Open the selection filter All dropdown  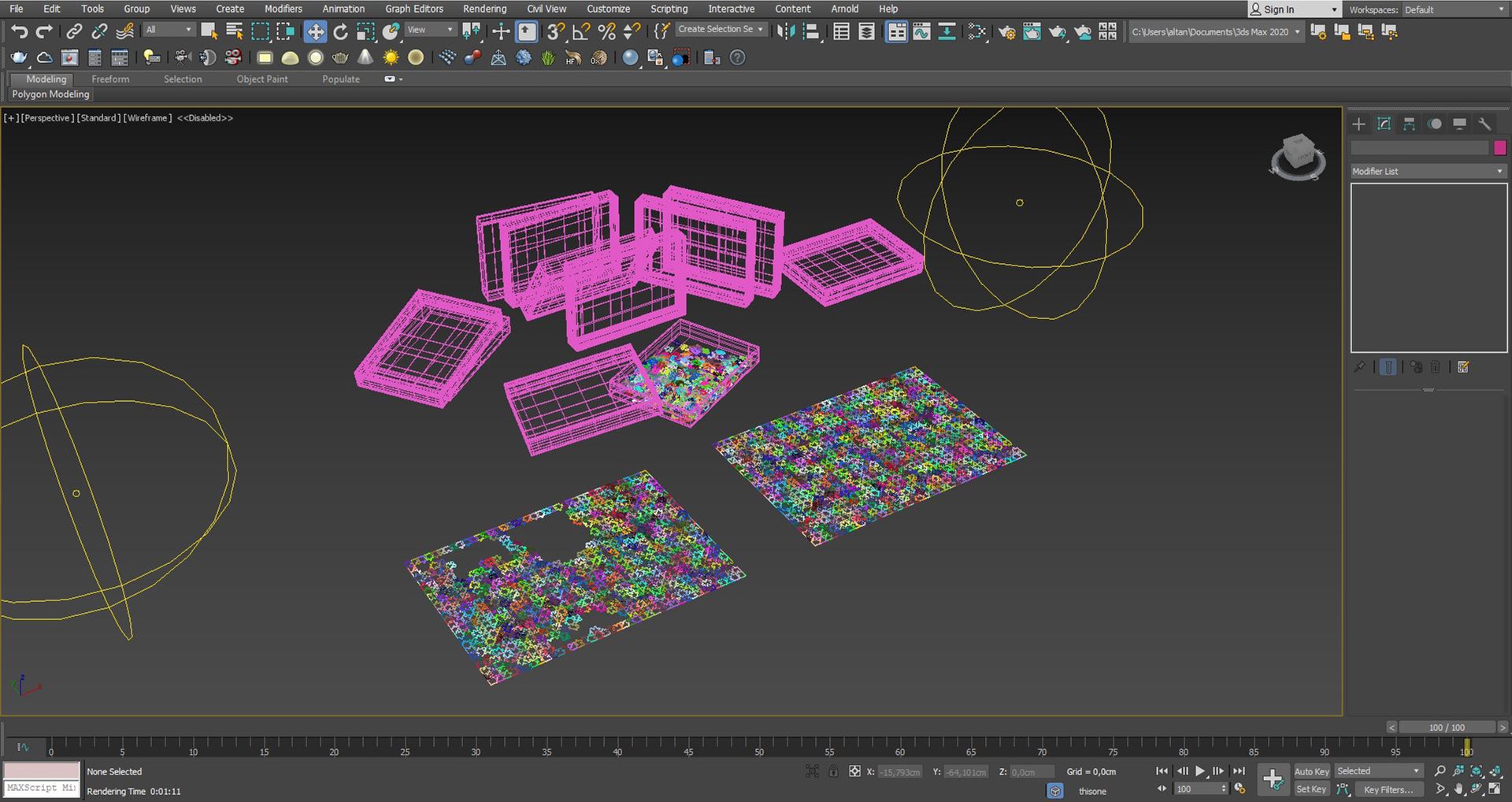coord(169,30)
